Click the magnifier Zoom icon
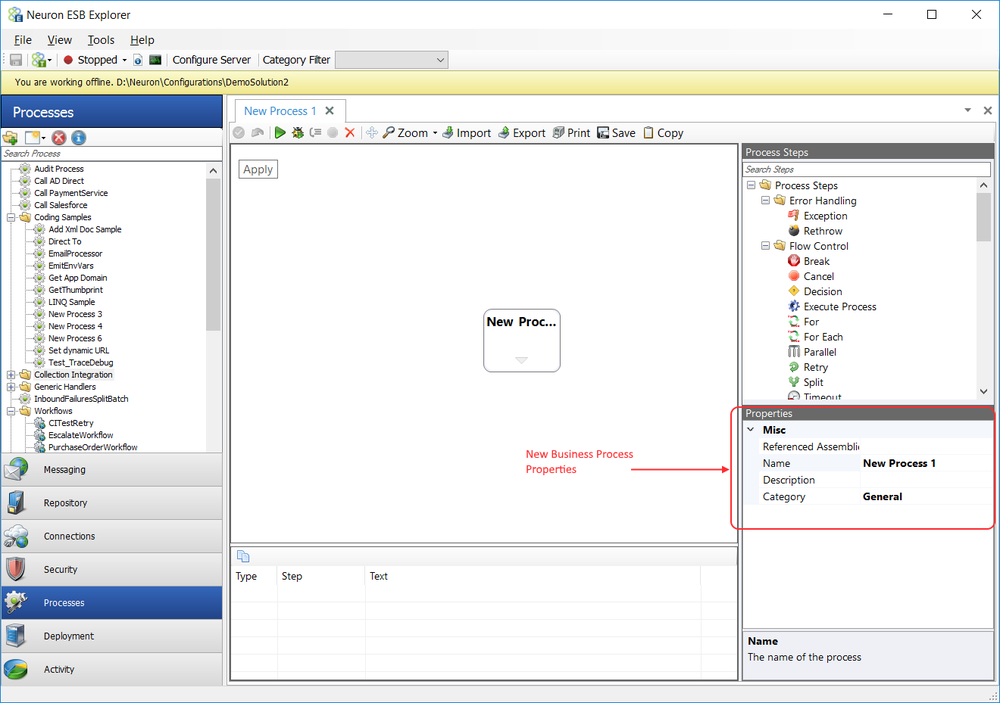The width and height of the screenshot is (1000, 703). coord(388,133)
